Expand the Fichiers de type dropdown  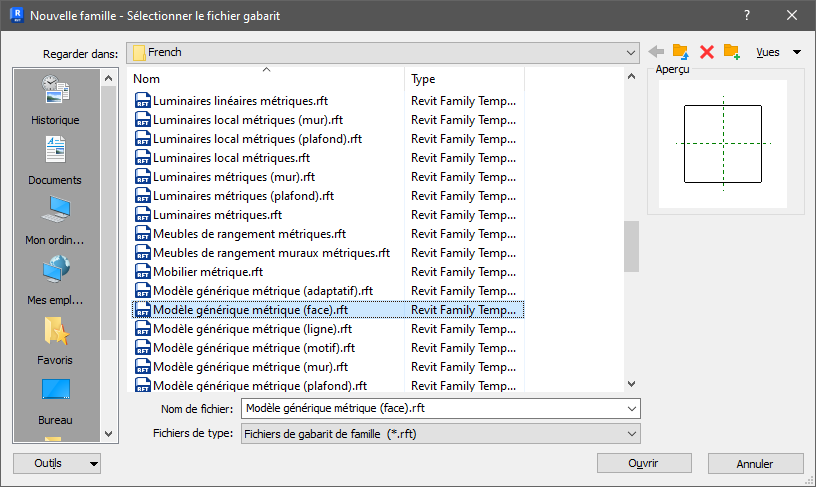[x=632, y=434]
